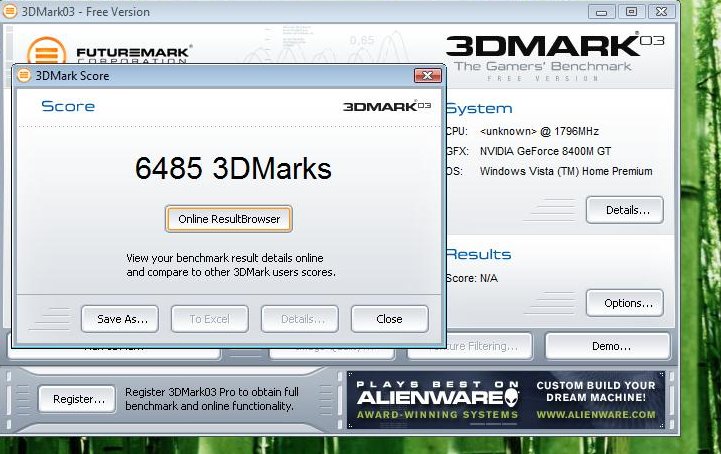Click the greyed To Excel button
The width and height of the screenshot is (721, 454).
(x=210, y=319)
